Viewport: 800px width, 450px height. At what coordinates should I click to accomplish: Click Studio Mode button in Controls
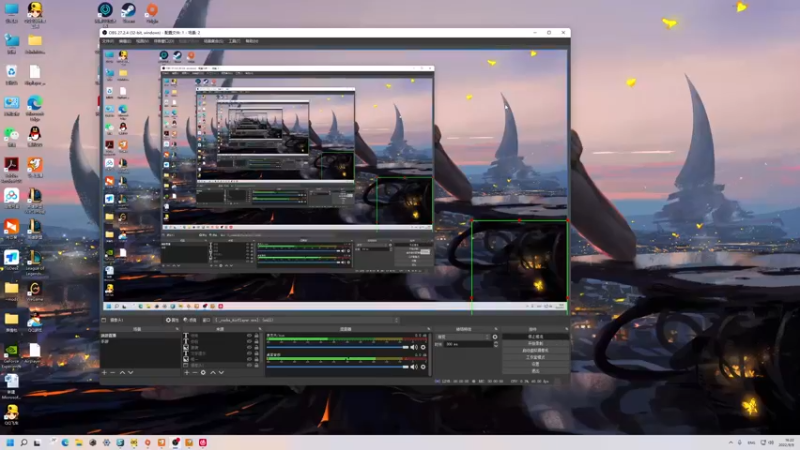point(535,357)
